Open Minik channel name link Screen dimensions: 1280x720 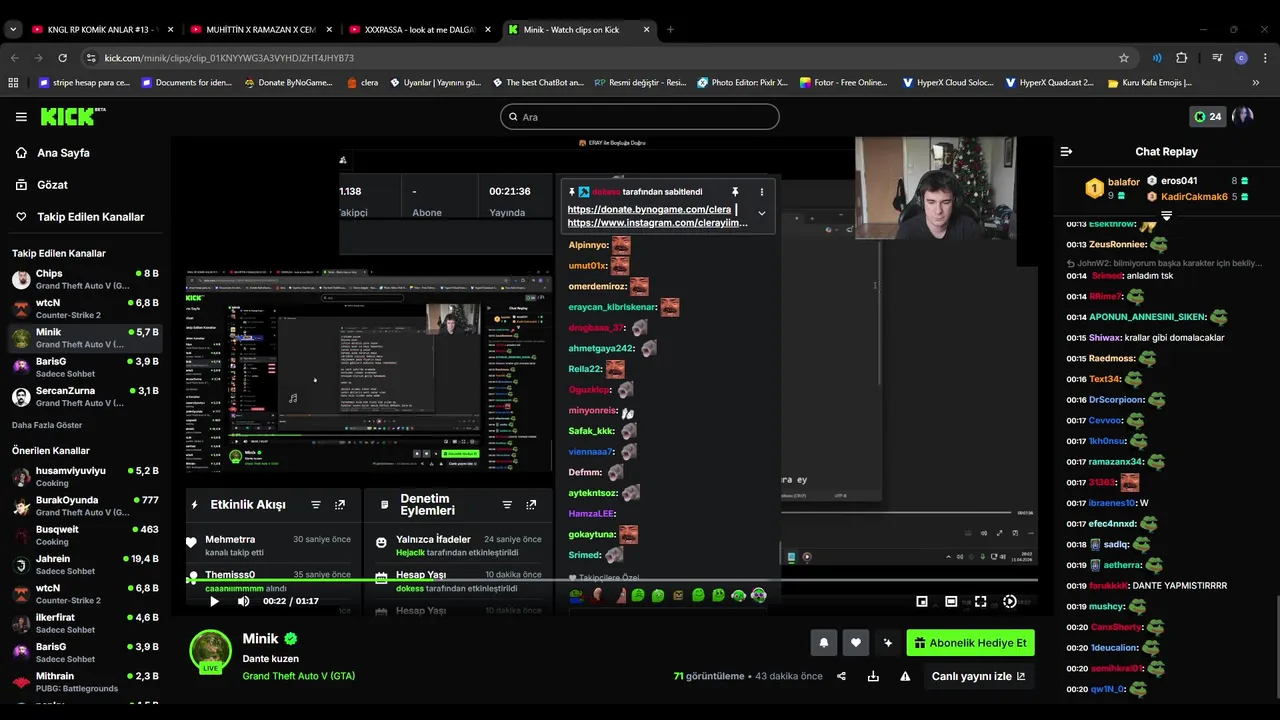(260, 639)
